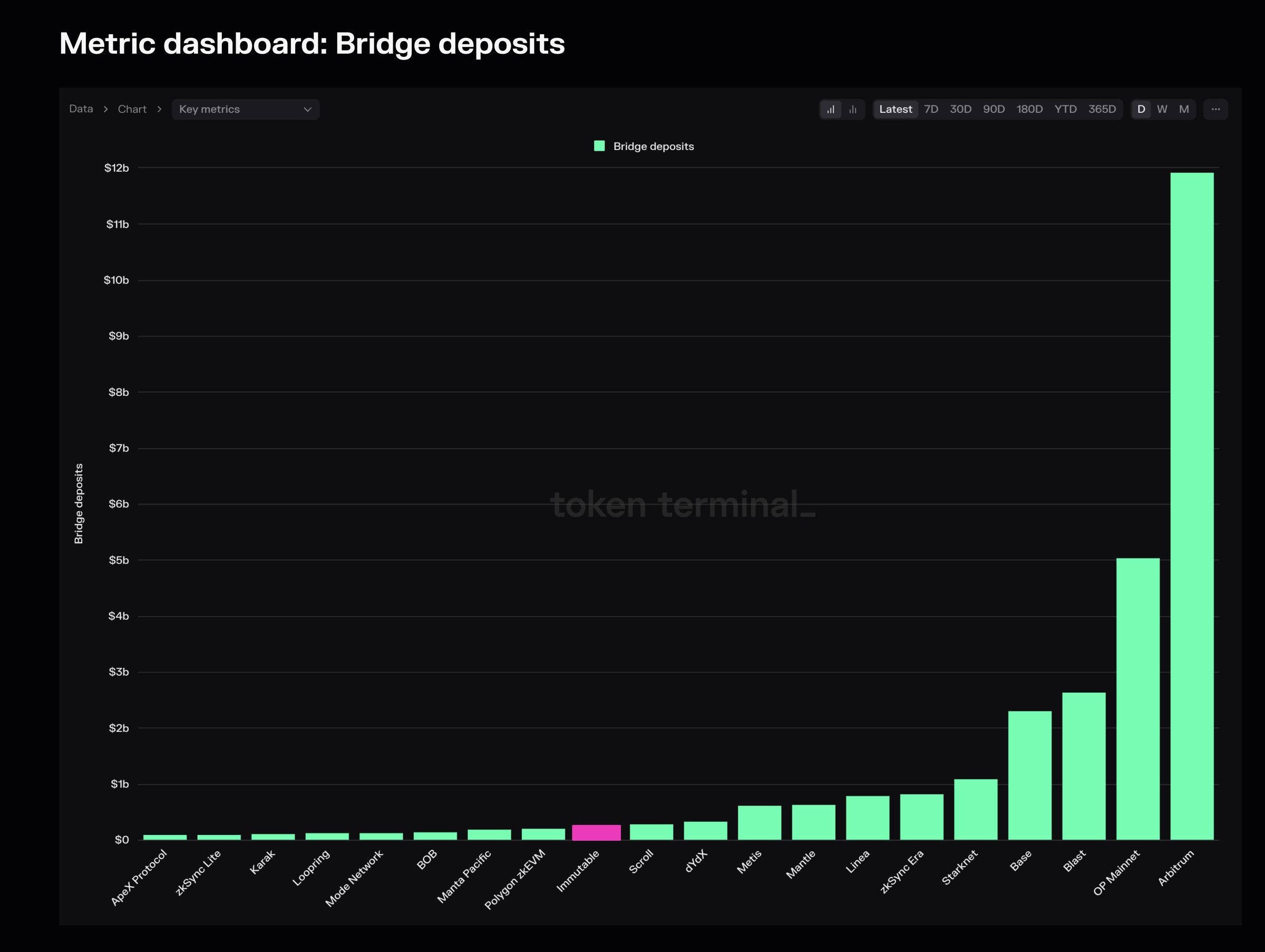Toggle the Bridge deposits legend marker
The height and width of the screenshot is (952, 1265).
tap(599, 146)
